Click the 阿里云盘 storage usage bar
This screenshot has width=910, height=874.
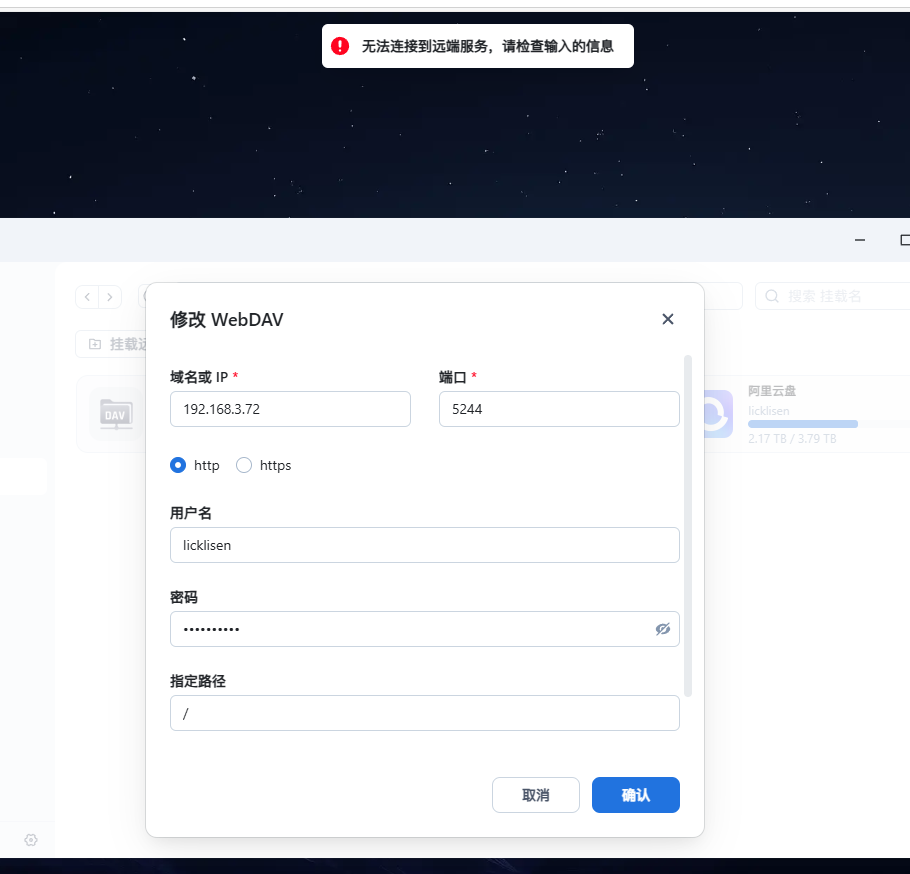(829, 424)
